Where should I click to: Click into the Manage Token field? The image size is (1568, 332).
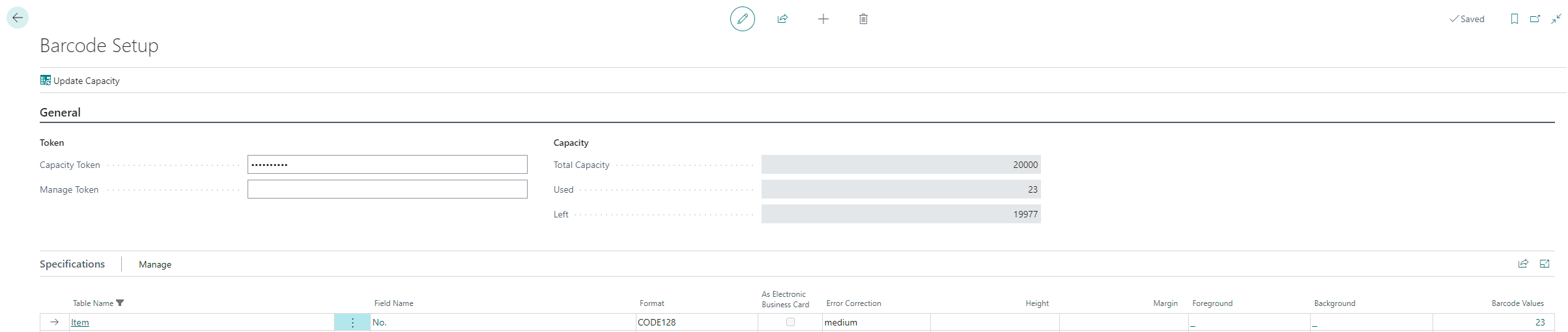[x=387, y=189]
